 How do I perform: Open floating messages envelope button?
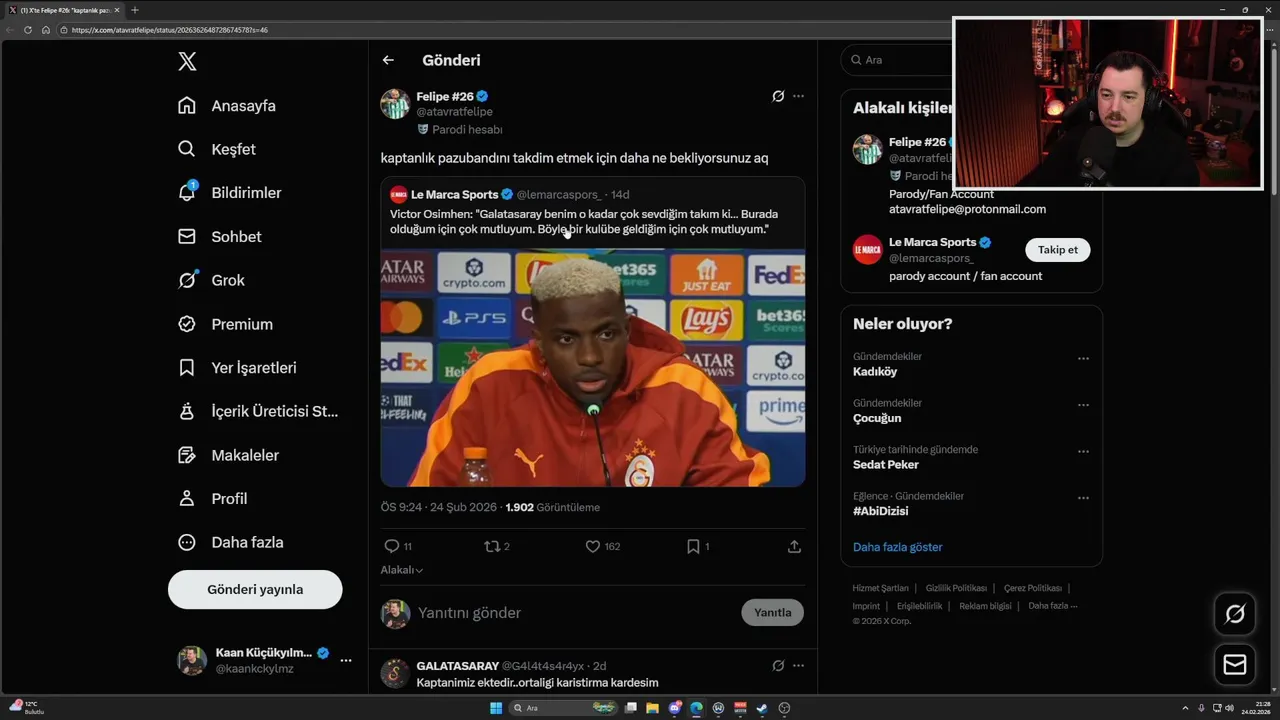(1235, 665)
